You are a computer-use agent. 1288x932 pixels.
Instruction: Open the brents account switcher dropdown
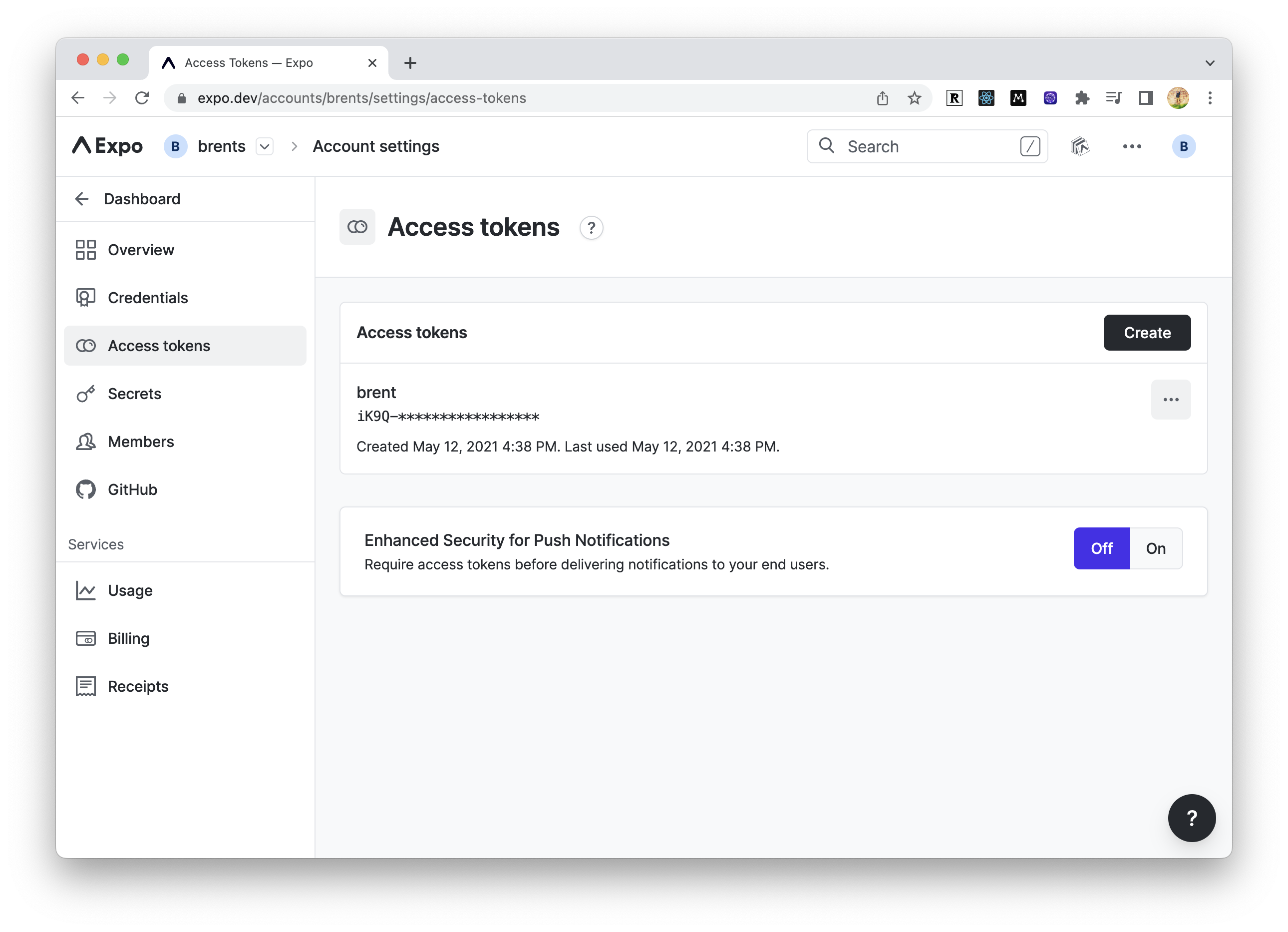[264, 146]
